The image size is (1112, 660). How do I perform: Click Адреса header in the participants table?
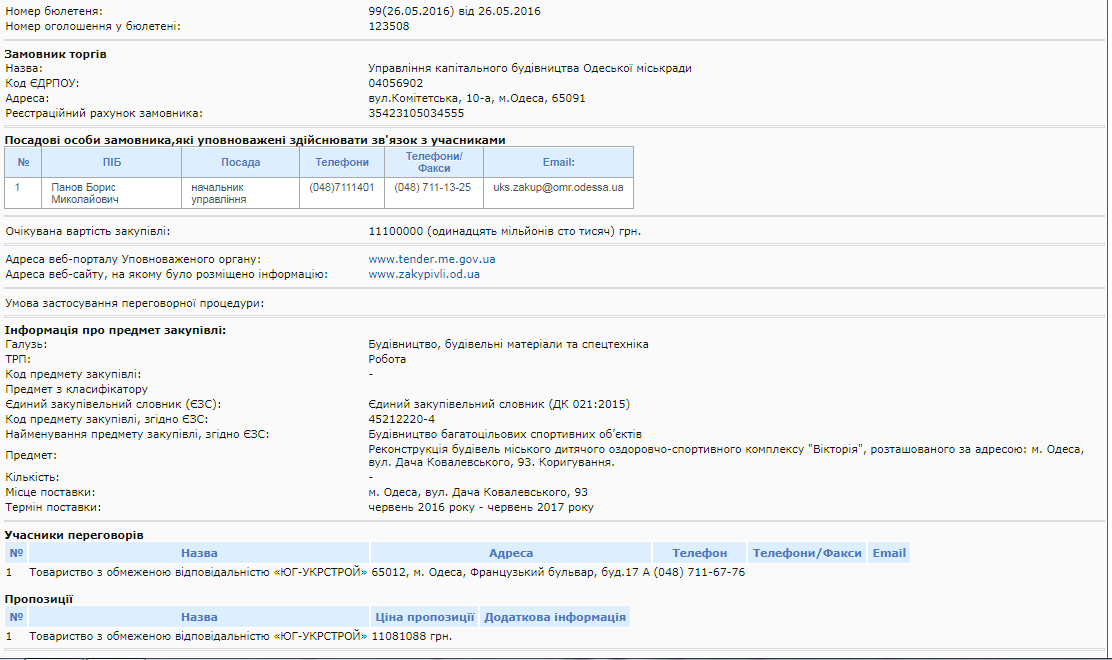pyautogui.click(x=511, y=553)
